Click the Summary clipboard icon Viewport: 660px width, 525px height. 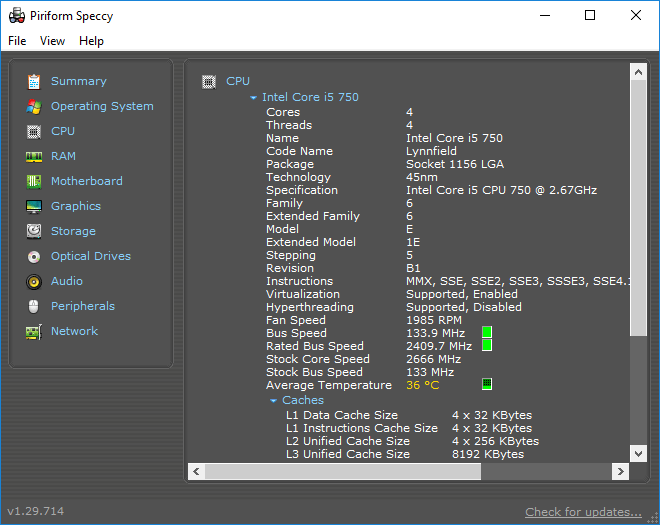[x=34, y=81]
